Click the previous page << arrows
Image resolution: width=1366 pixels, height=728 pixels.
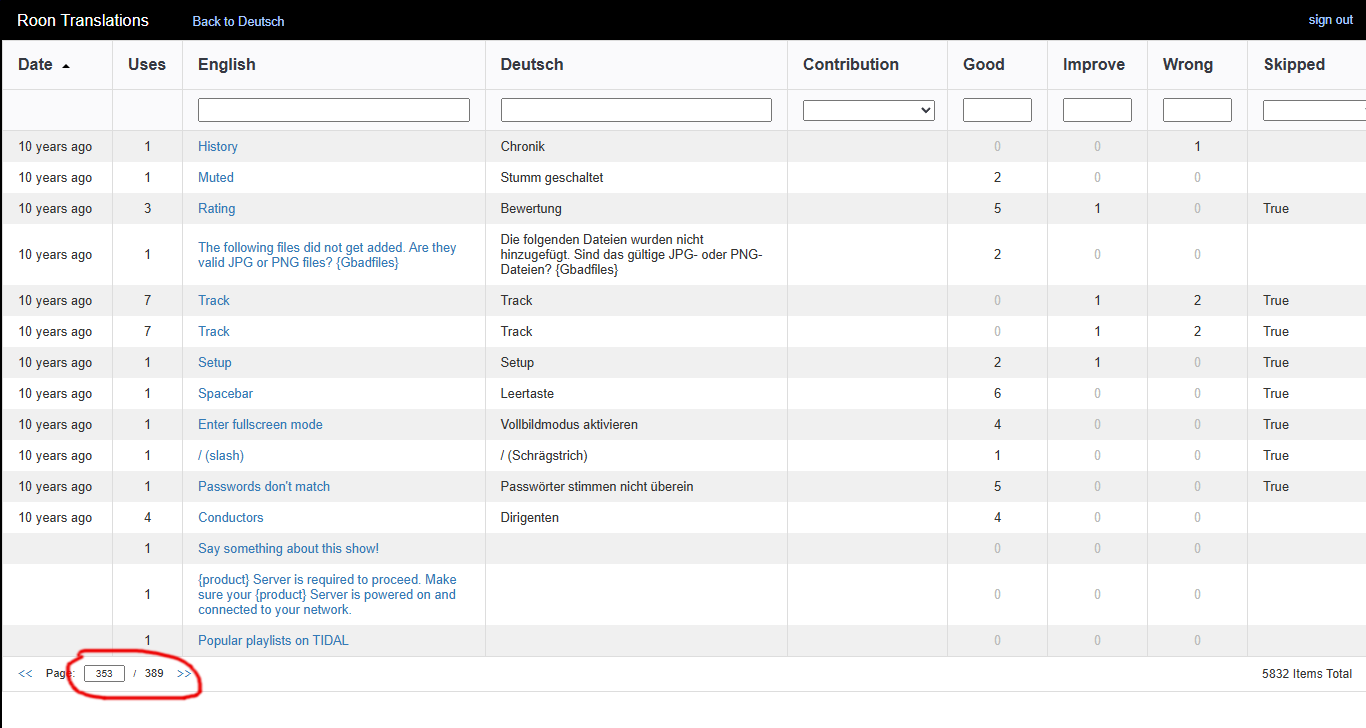coord(25,674)
